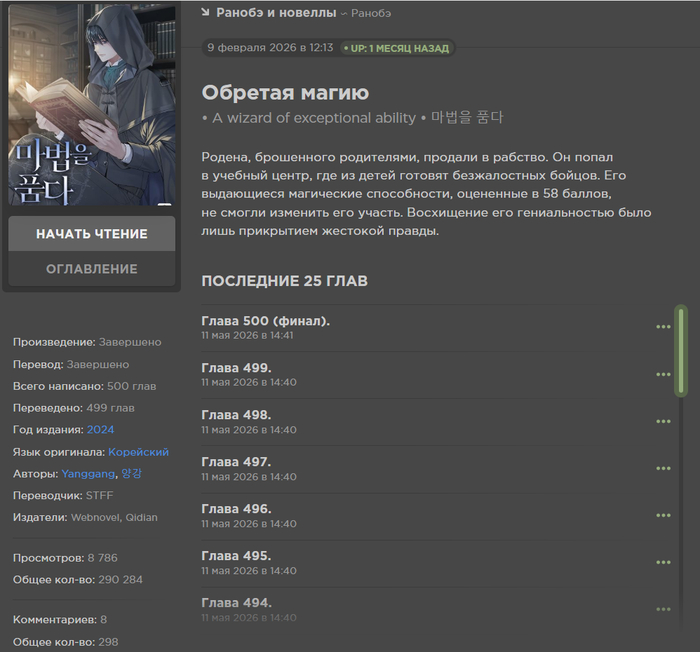Open three-dot menu for Глава 497
This screenshot has width=700, height=652.
663,468
